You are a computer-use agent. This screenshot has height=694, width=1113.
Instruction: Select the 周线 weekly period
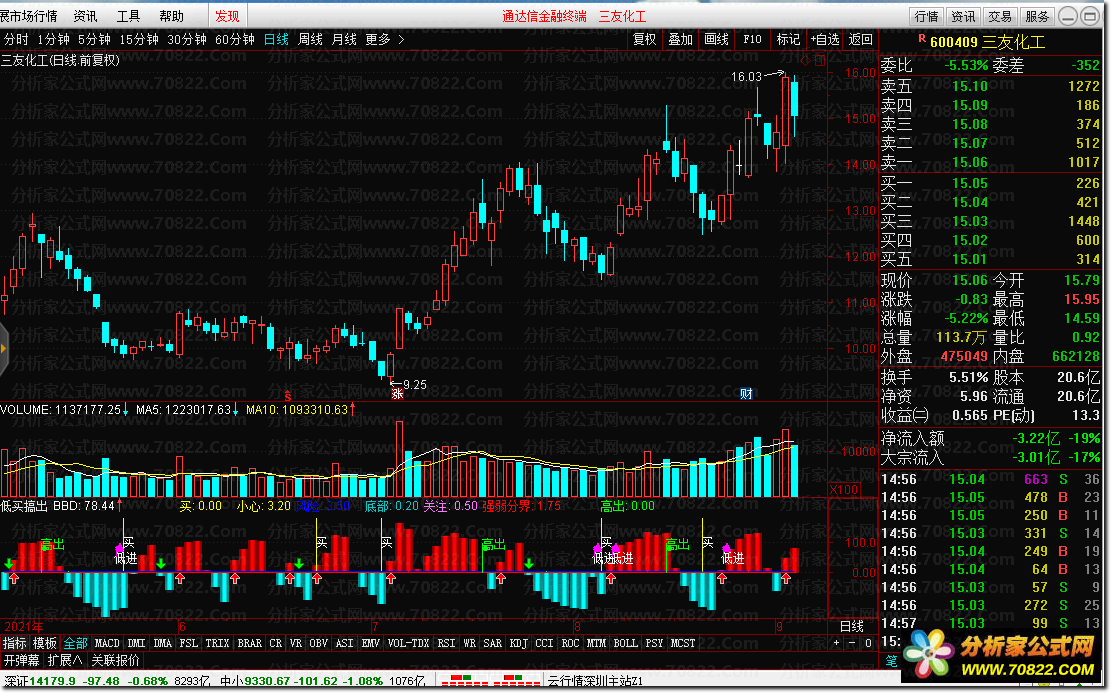click(310, 40)
